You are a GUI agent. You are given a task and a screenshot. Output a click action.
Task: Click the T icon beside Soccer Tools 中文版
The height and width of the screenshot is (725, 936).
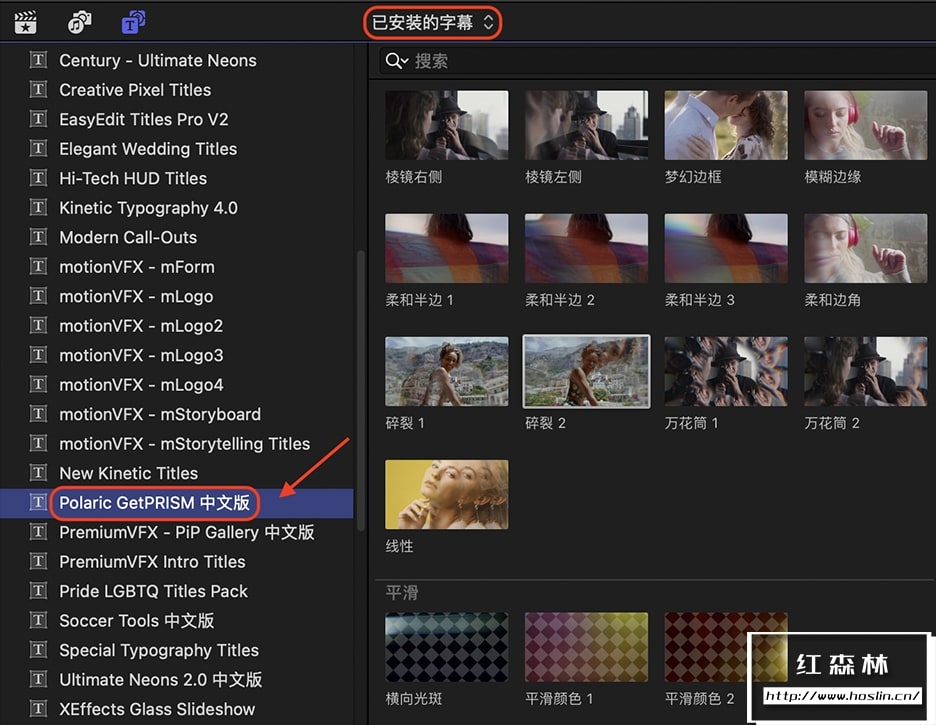(38, 620)
